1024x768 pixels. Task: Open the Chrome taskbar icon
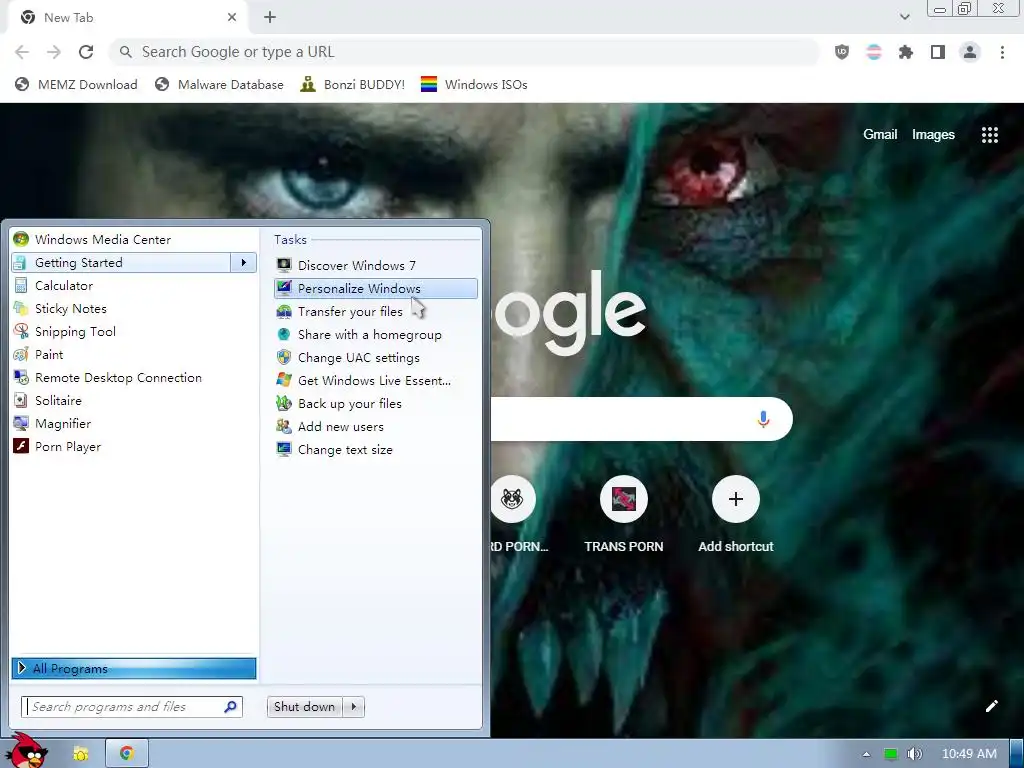(x=127, y=754)
